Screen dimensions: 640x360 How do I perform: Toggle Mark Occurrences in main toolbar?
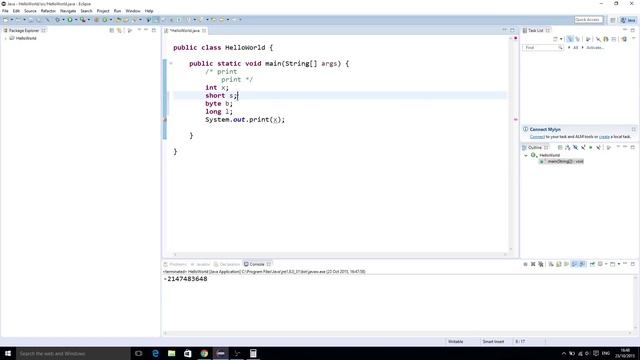tap(156, 20)
